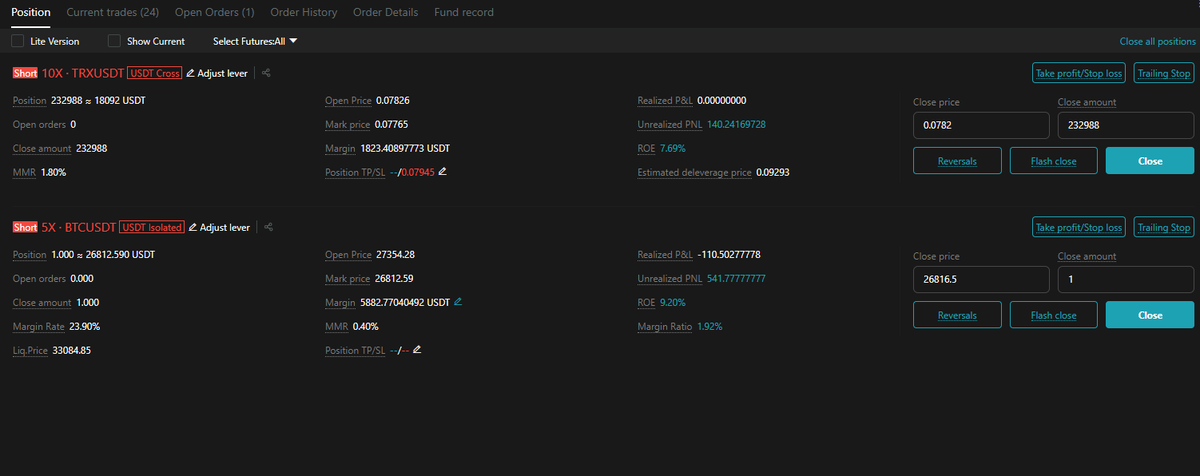Open the Order Details tab
1200x476 pixels.
pos(385,12)
